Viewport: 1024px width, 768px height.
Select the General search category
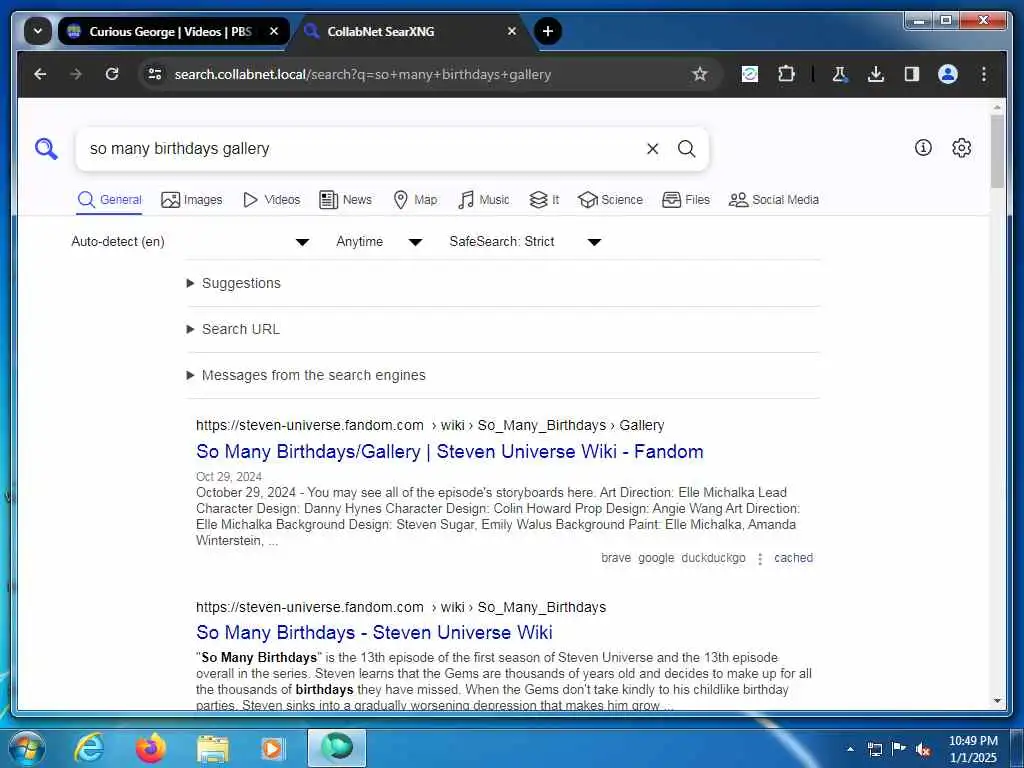pos(110,200)
